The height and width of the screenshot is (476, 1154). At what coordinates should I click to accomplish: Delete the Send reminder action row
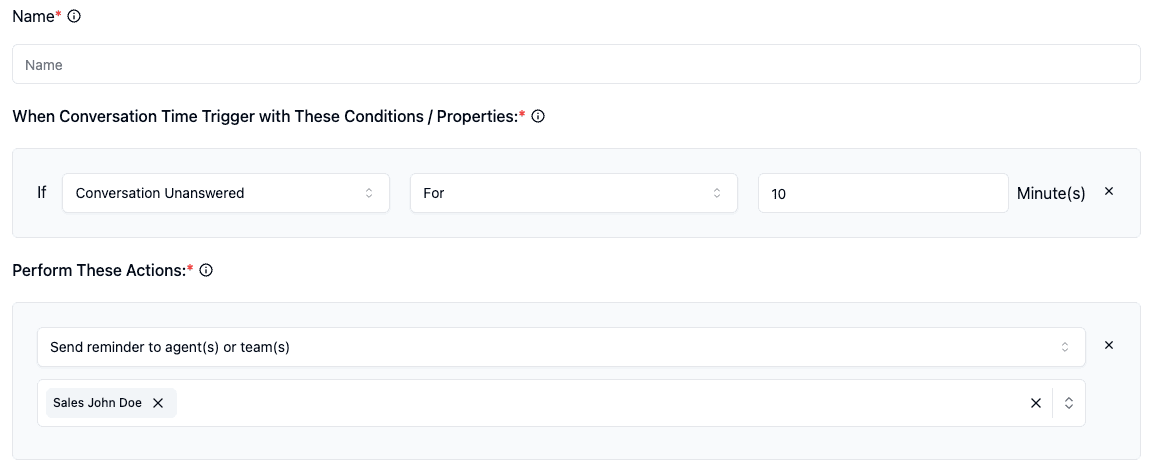coord(1109,345)
